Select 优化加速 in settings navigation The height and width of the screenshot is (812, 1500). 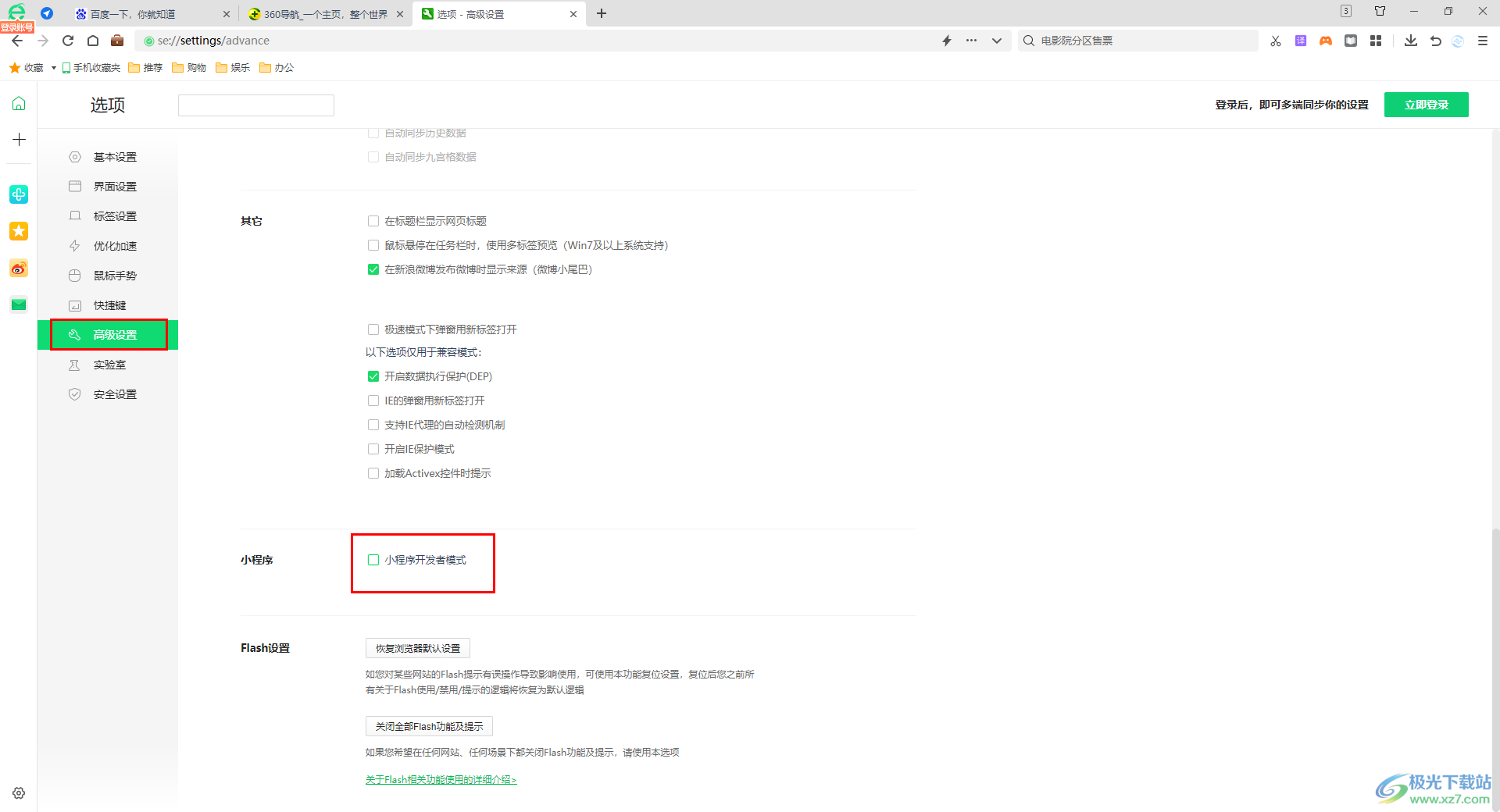coord(108,246)
